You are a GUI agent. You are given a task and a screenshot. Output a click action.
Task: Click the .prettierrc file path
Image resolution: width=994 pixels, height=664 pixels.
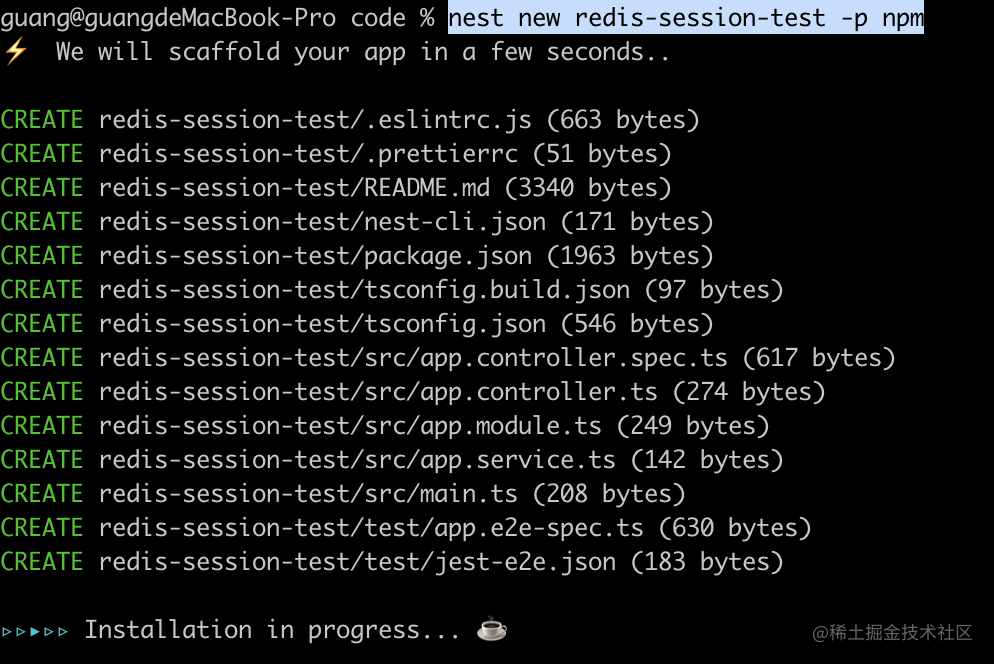(308, 154)
